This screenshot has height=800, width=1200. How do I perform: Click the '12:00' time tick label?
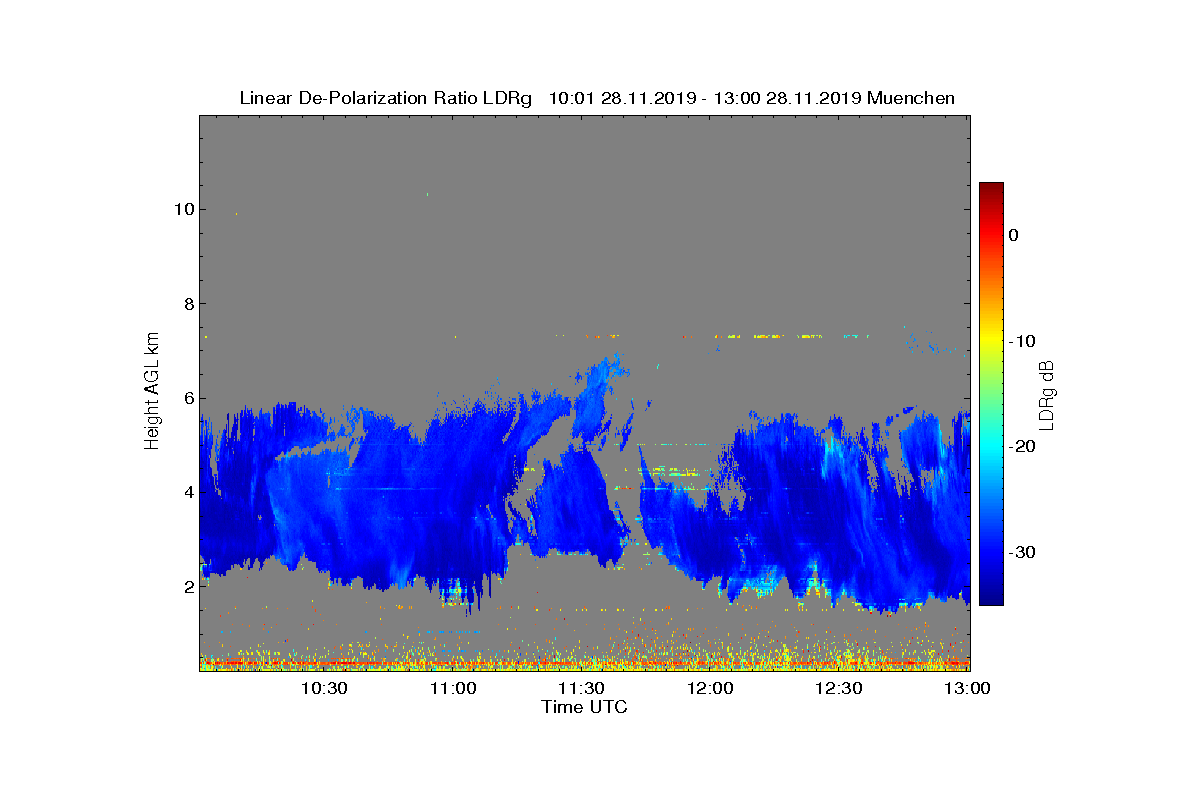click(x=710, y=688)
